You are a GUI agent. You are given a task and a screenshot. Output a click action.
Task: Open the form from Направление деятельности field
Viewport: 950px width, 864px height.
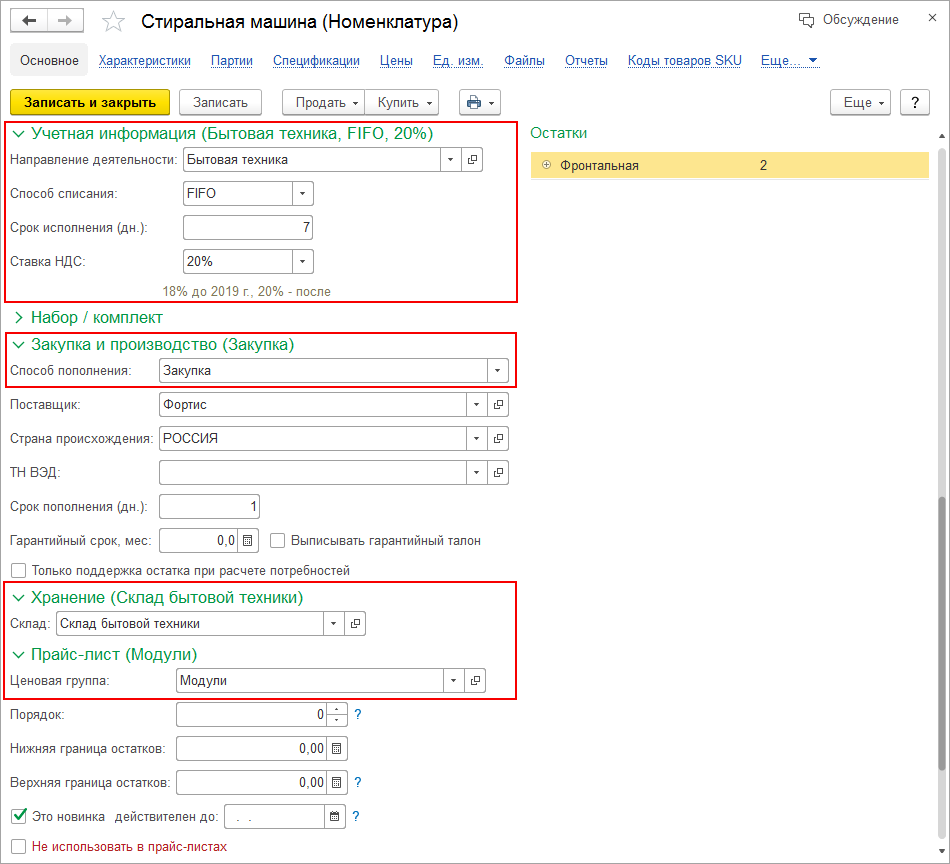472,160
